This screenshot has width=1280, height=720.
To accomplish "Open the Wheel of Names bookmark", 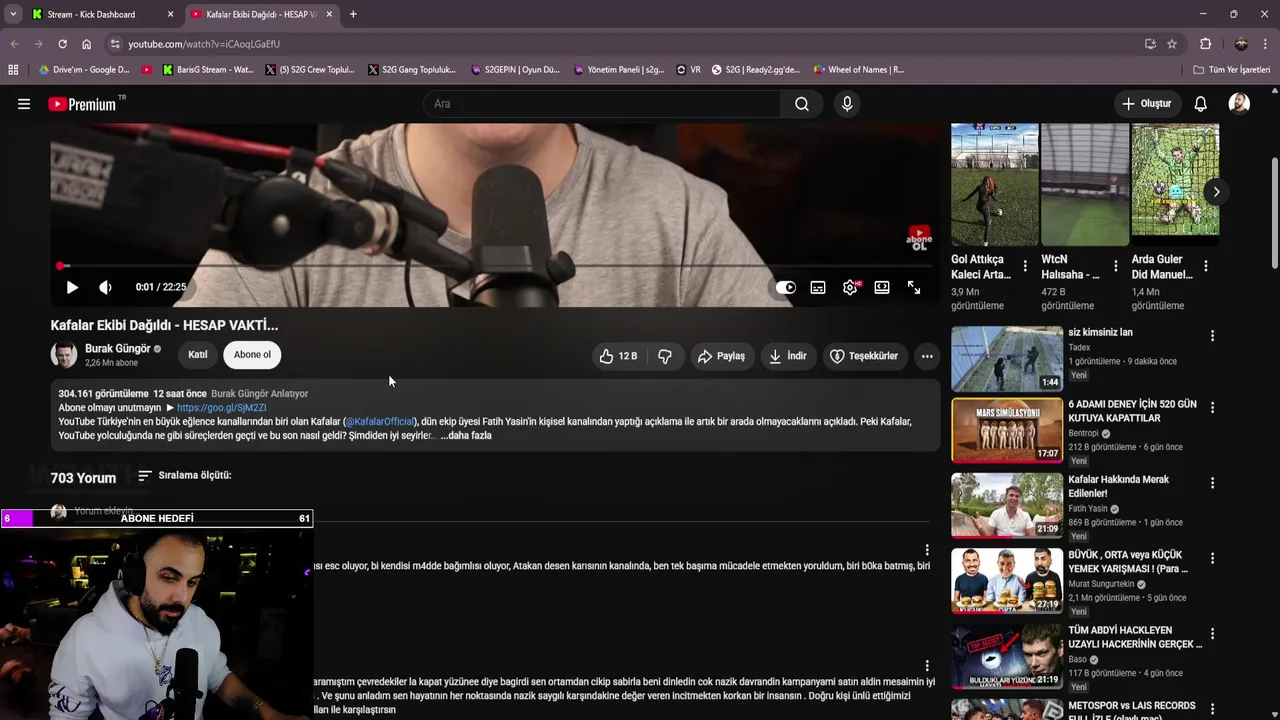I will pos(859,70).
